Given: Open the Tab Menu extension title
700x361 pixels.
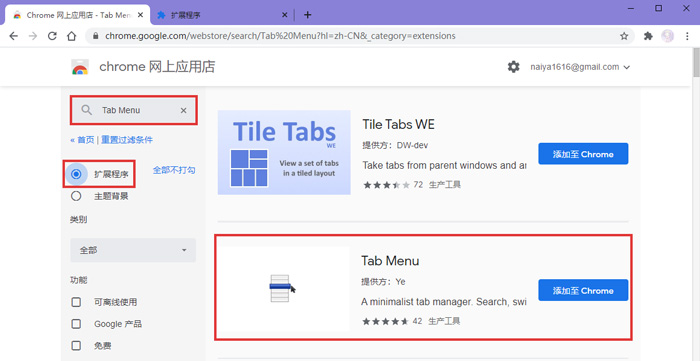Looking at the screenshot, I should [x=390, y=261].
